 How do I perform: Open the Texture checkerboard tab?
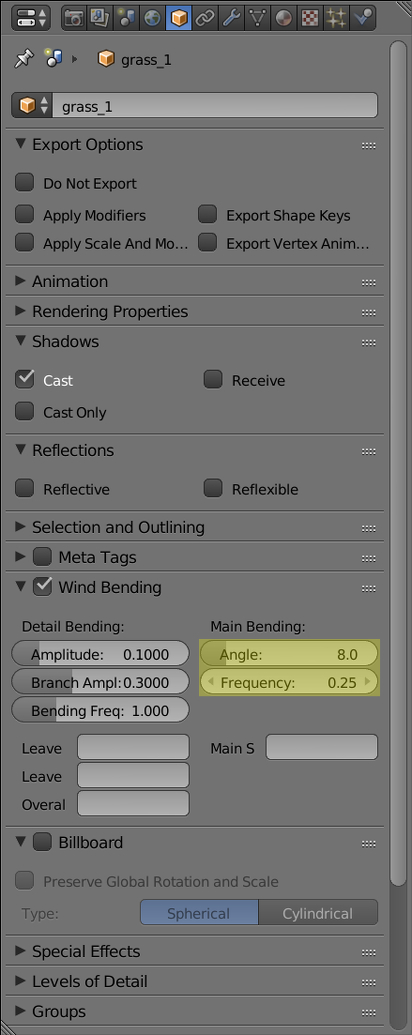click(310, 18)
